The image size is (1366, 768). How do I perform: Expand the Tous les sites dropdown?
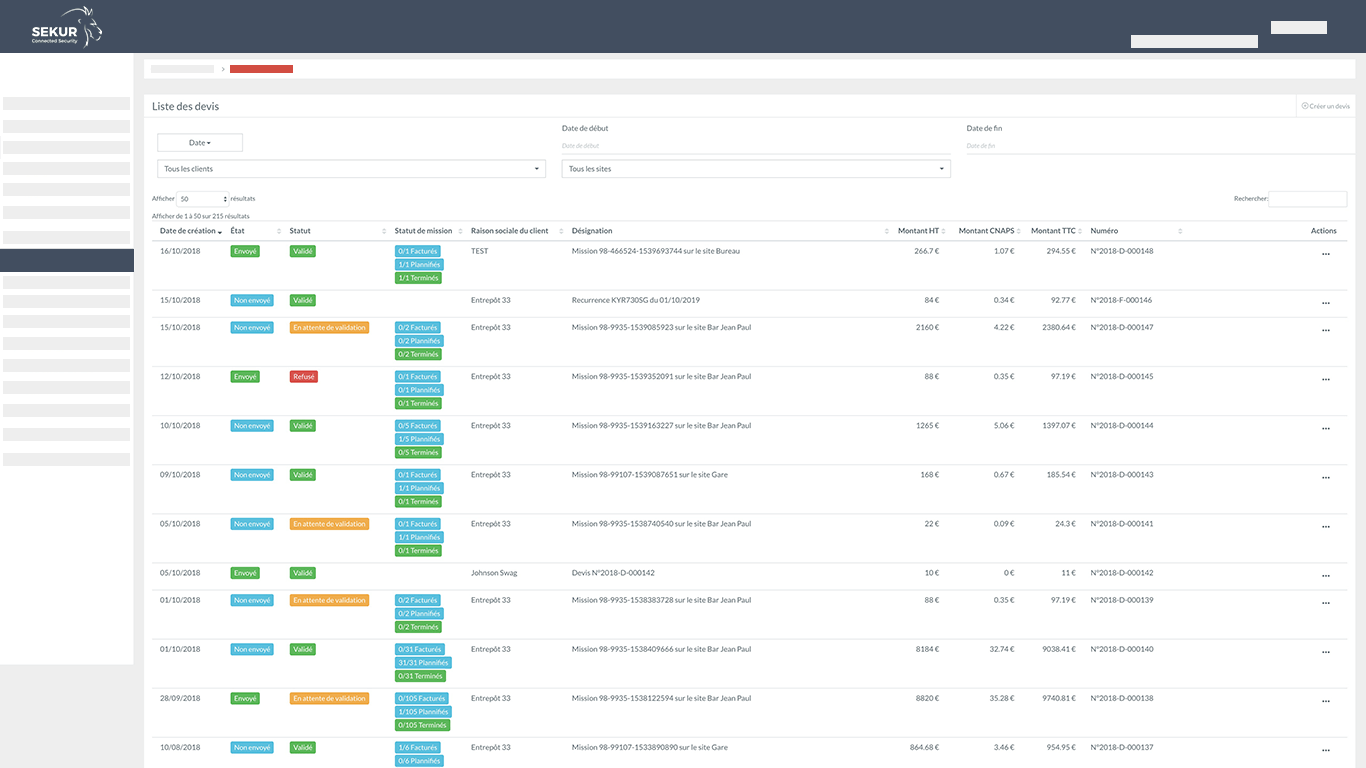point(755,169)
